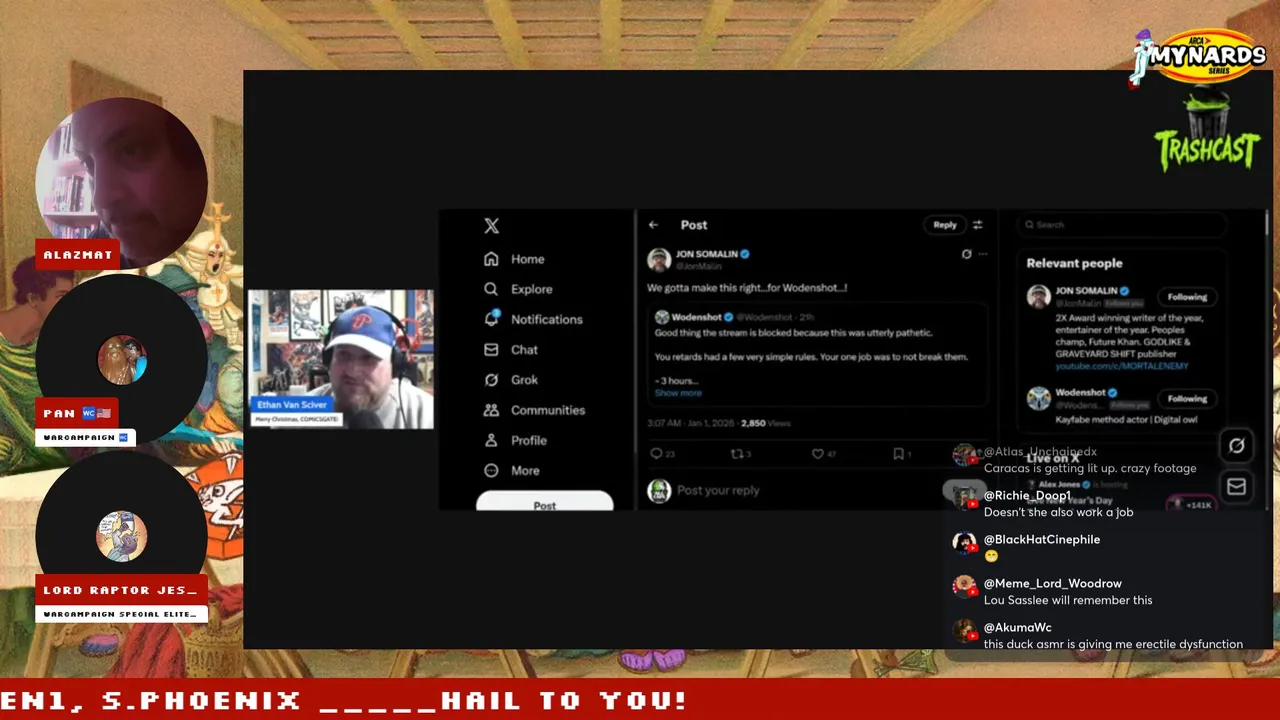
Task: Open Profile in the X sidebar
Action: pos(515,440)
